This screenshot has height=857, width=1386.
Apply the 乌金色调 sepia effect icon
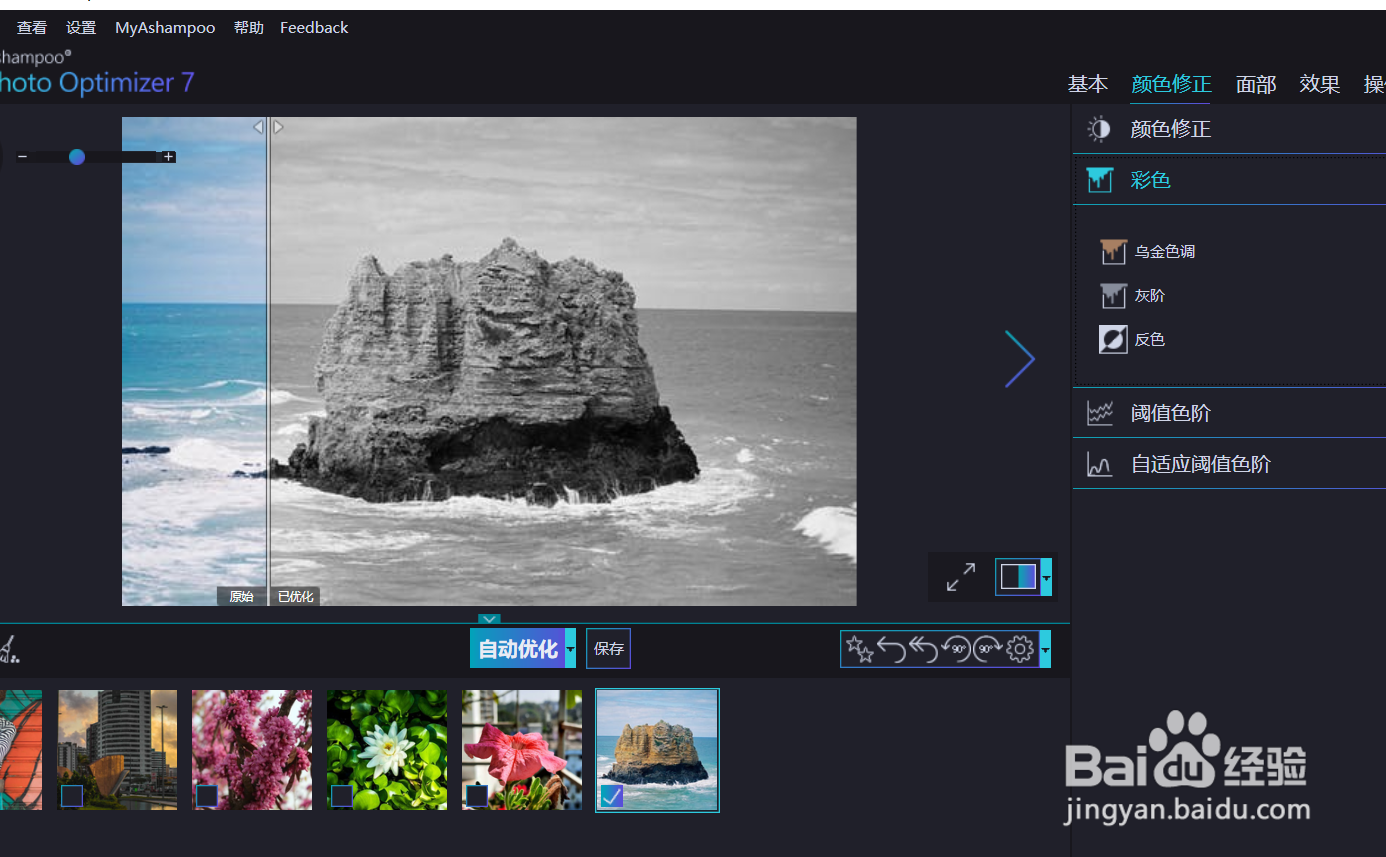point(1113,252)
